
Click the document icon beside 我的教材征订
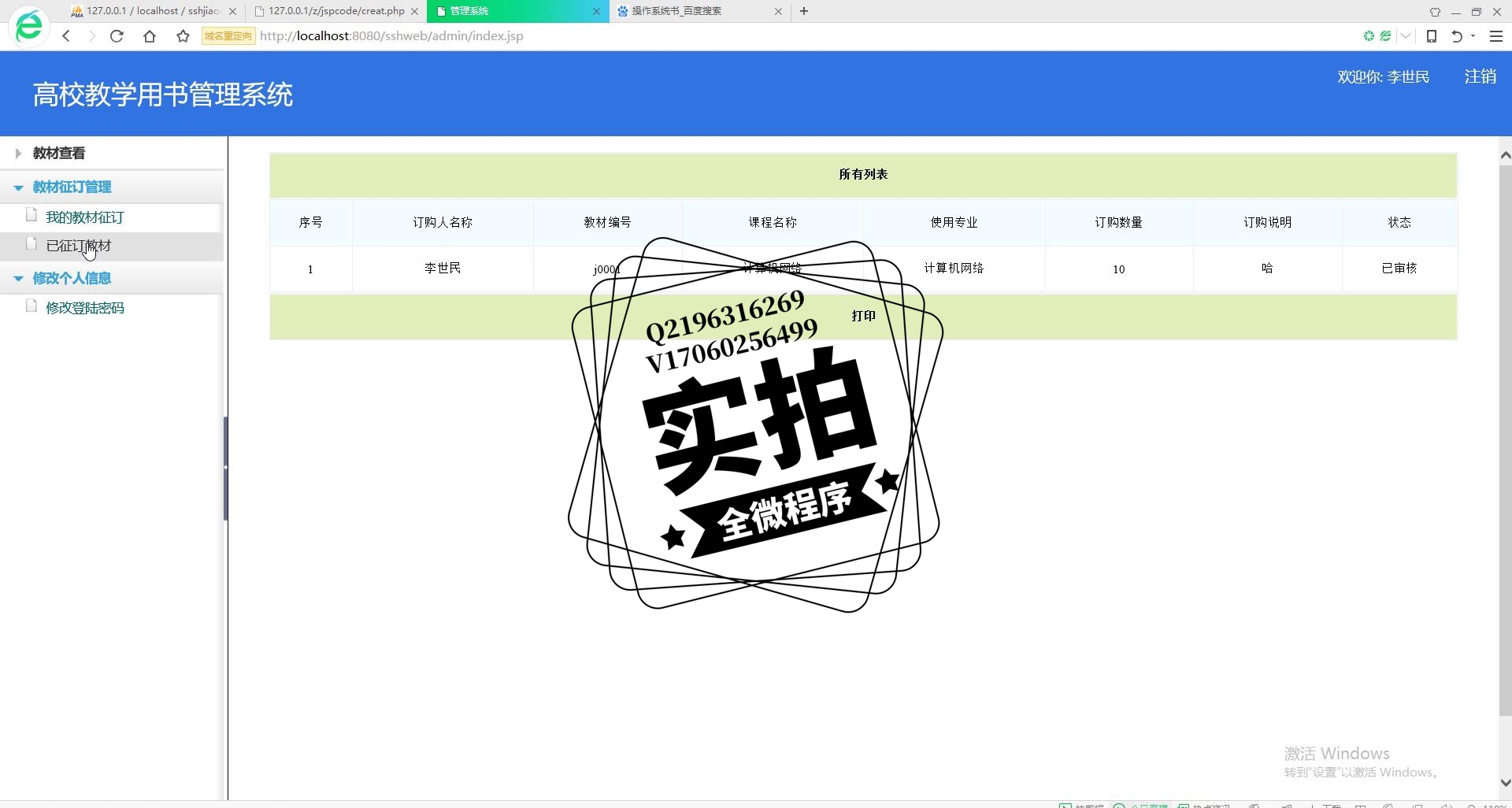coord(31,215)
